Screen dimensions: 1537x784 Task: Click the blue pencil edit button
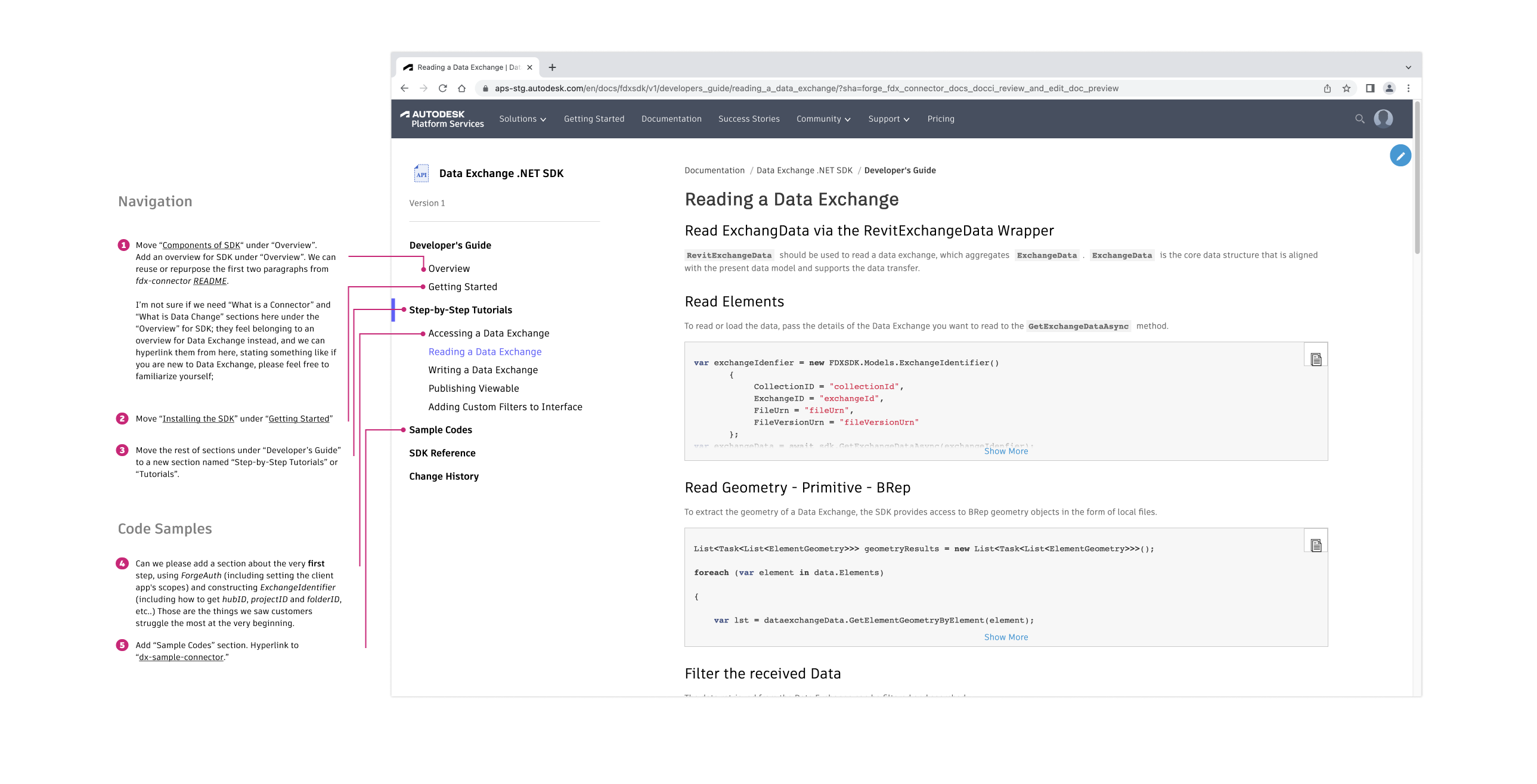point(1400,156)
